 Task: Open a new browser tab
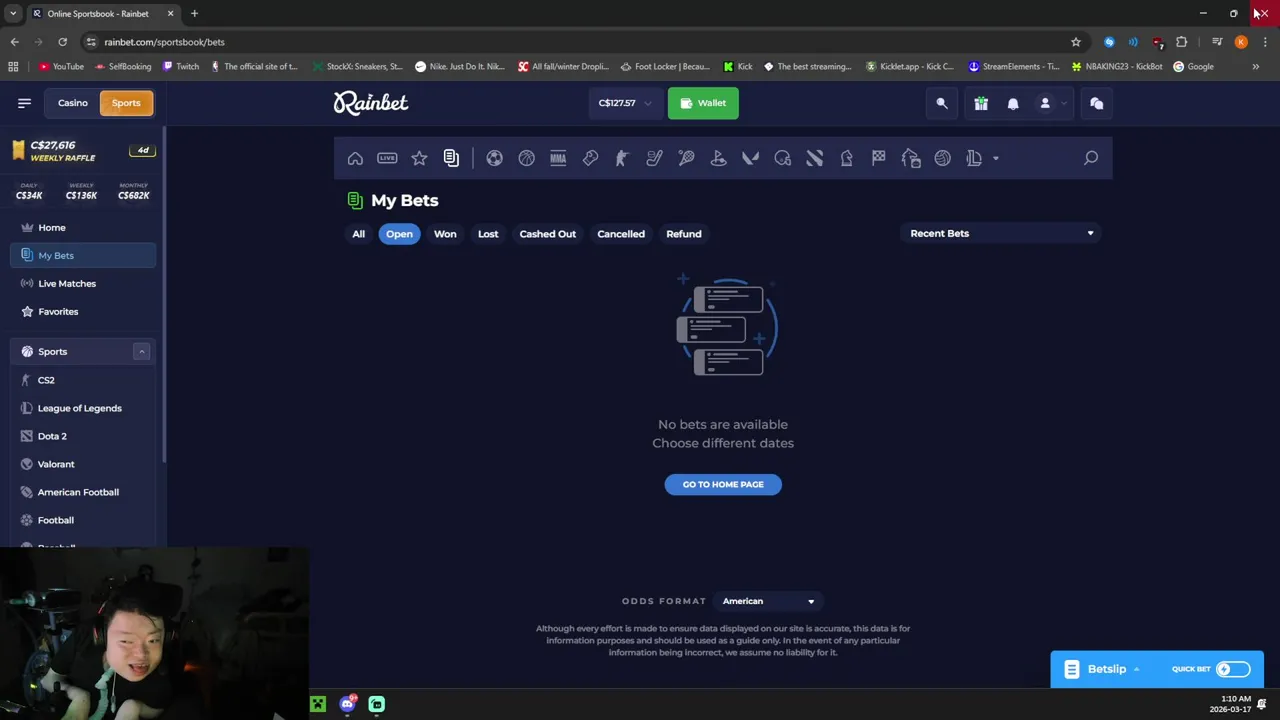click(x=194, y=14)
